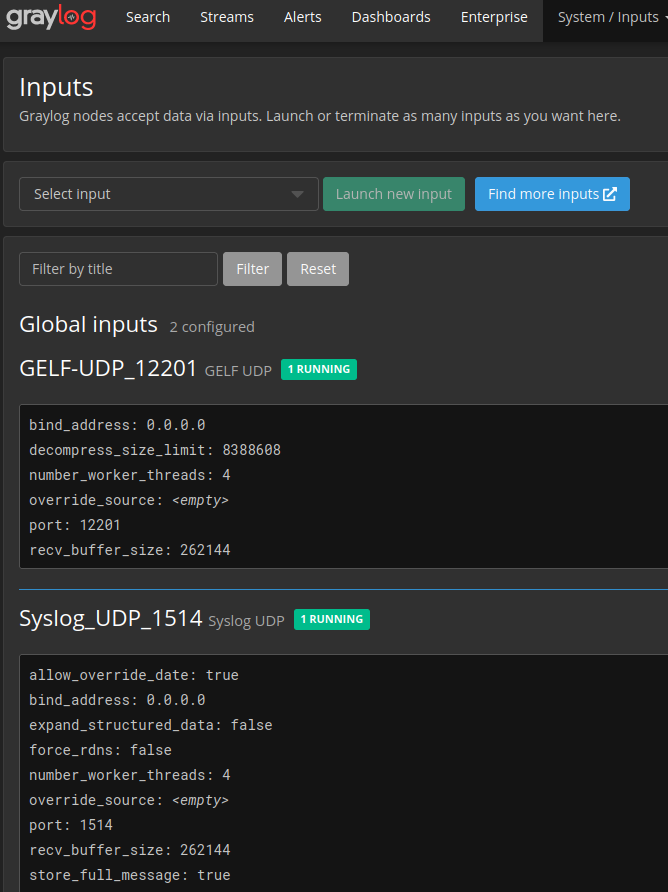Viewport: 668px width, 892px height.
Task: Click the Reset button
Action: [317, 268]
